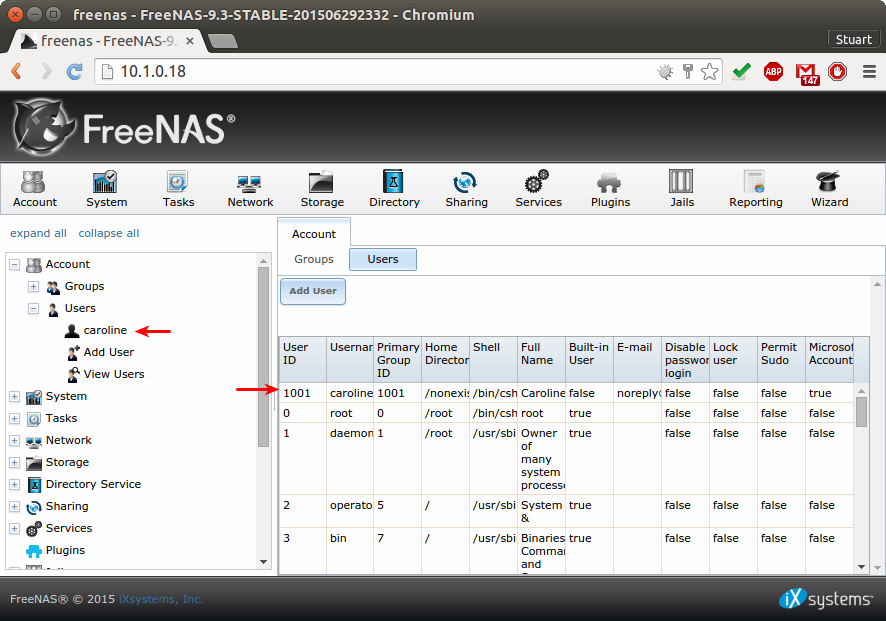Close the freenas browser tab
The image size is (886, 621).
(x=190, y=41)
